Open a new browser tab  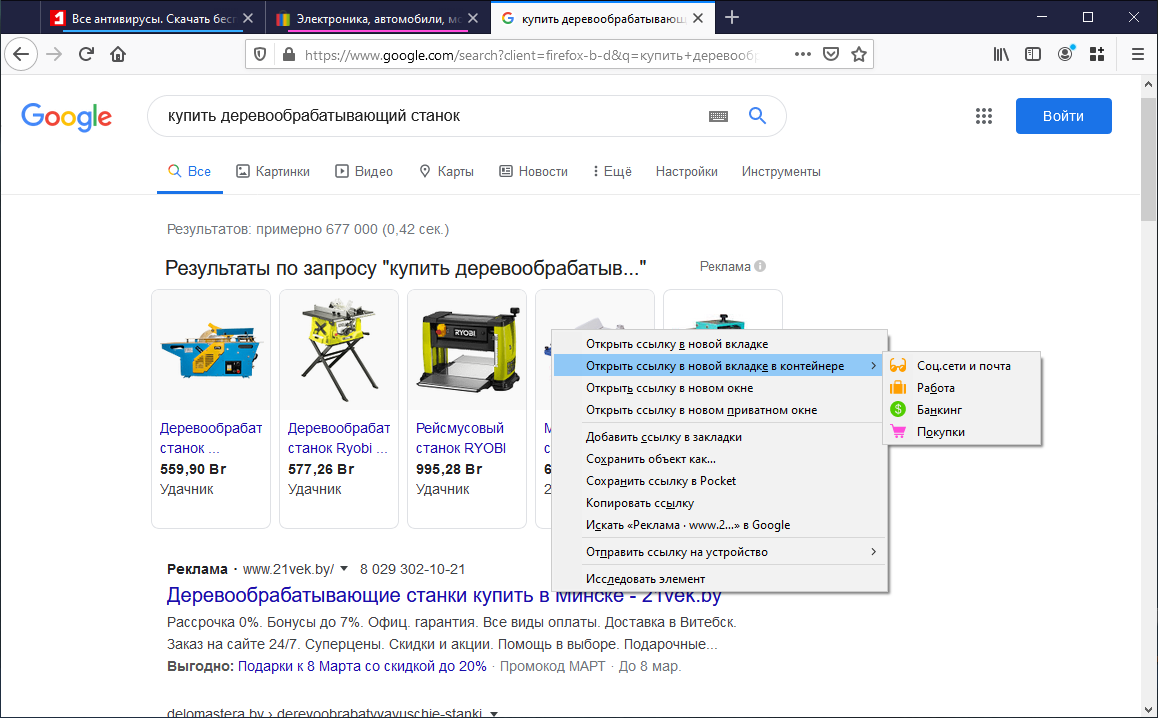[x=732, y=18]
